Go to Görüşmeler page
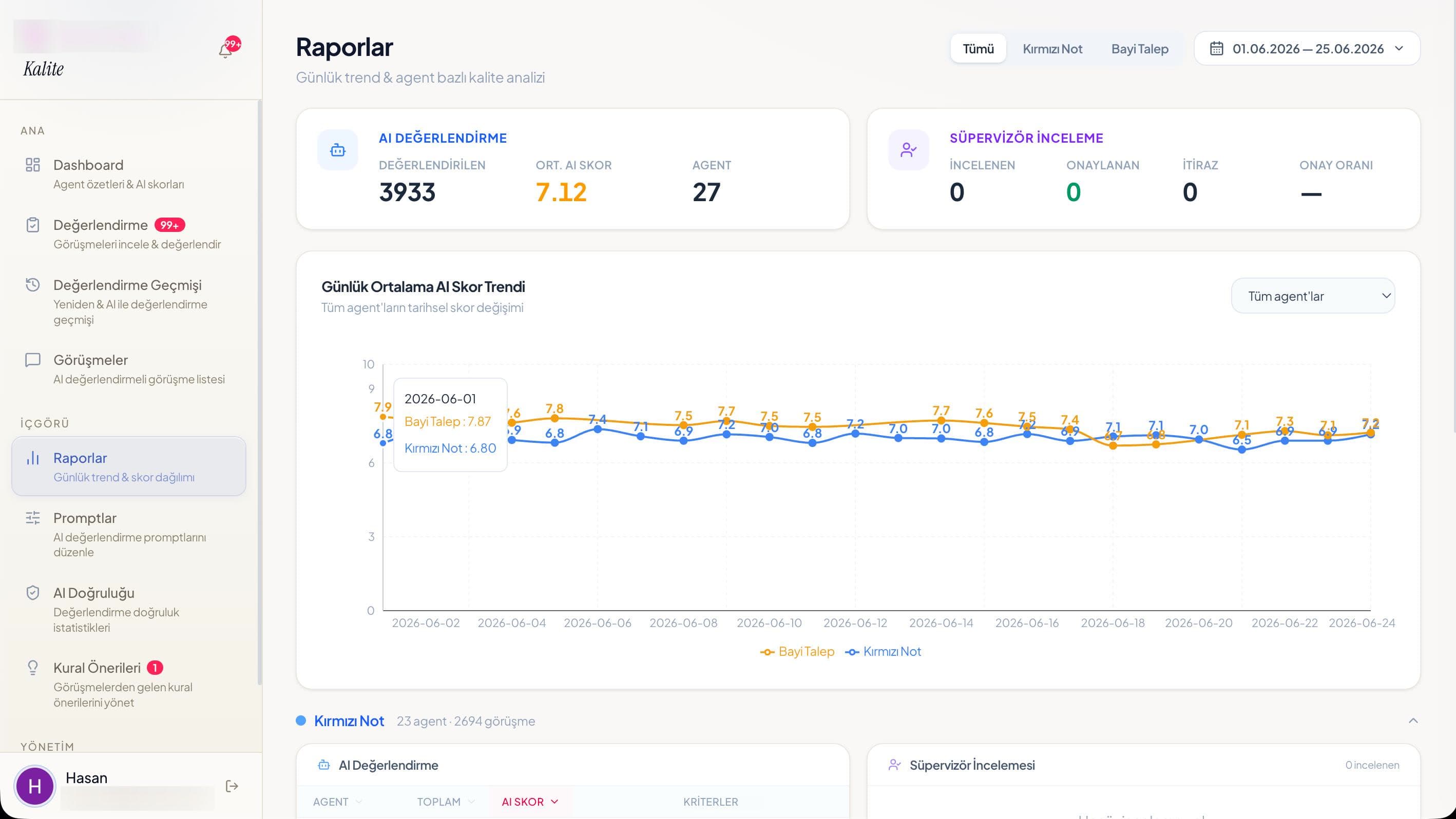Viewport: 1456px width, 819px height. (129, 369)
